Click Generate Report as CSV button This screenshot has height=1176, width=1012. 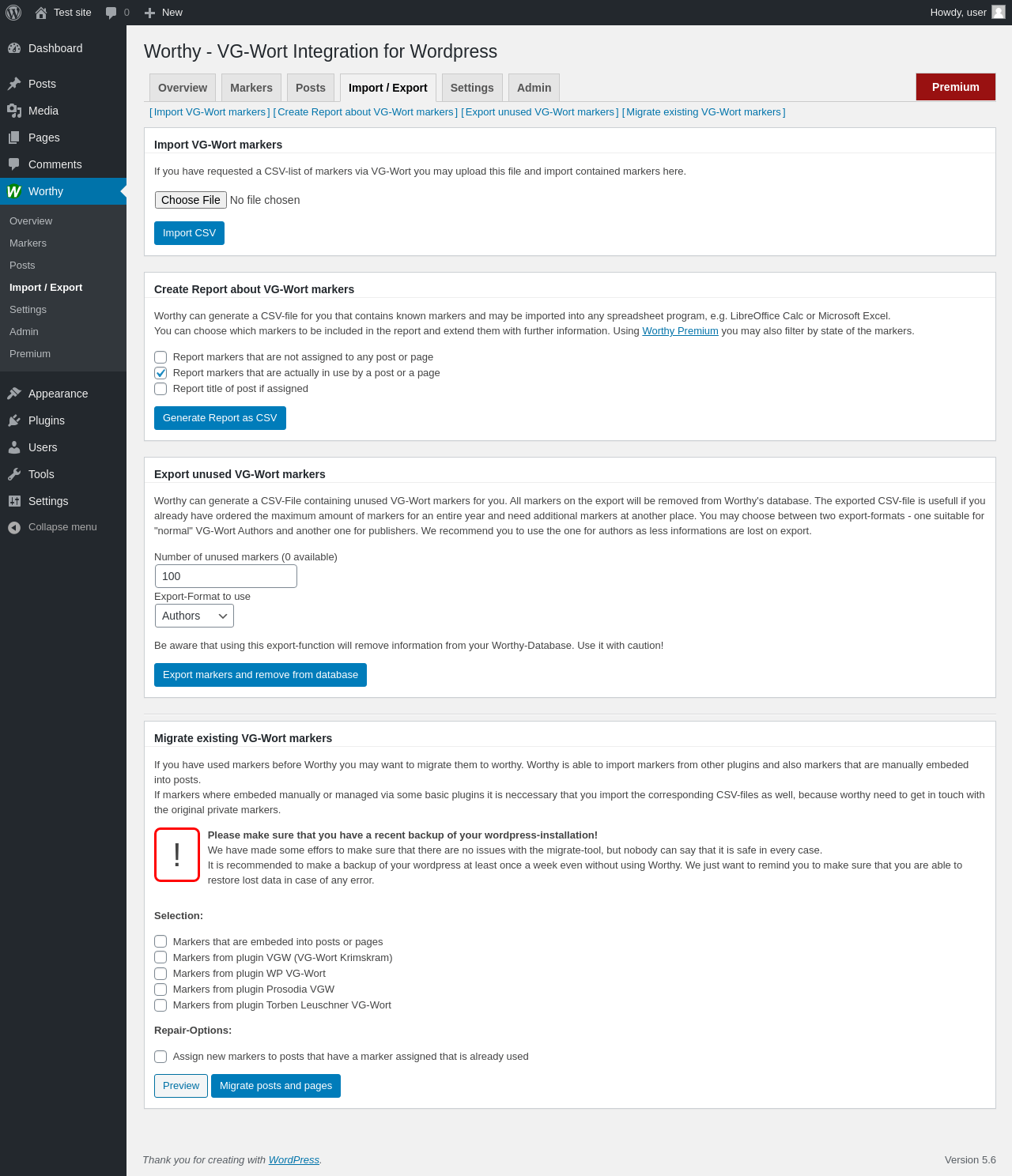[220, 418]
